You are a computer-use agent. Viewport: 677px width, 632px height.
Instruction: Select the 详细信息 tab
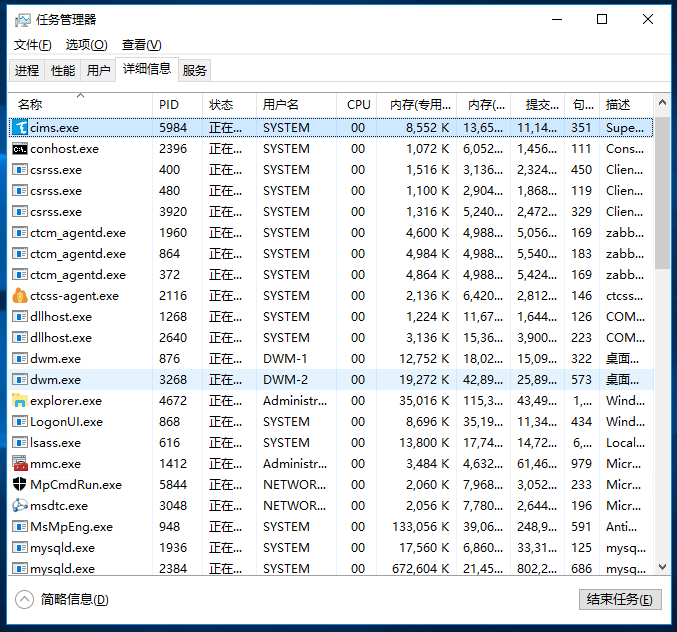click(x=147, y=69)
